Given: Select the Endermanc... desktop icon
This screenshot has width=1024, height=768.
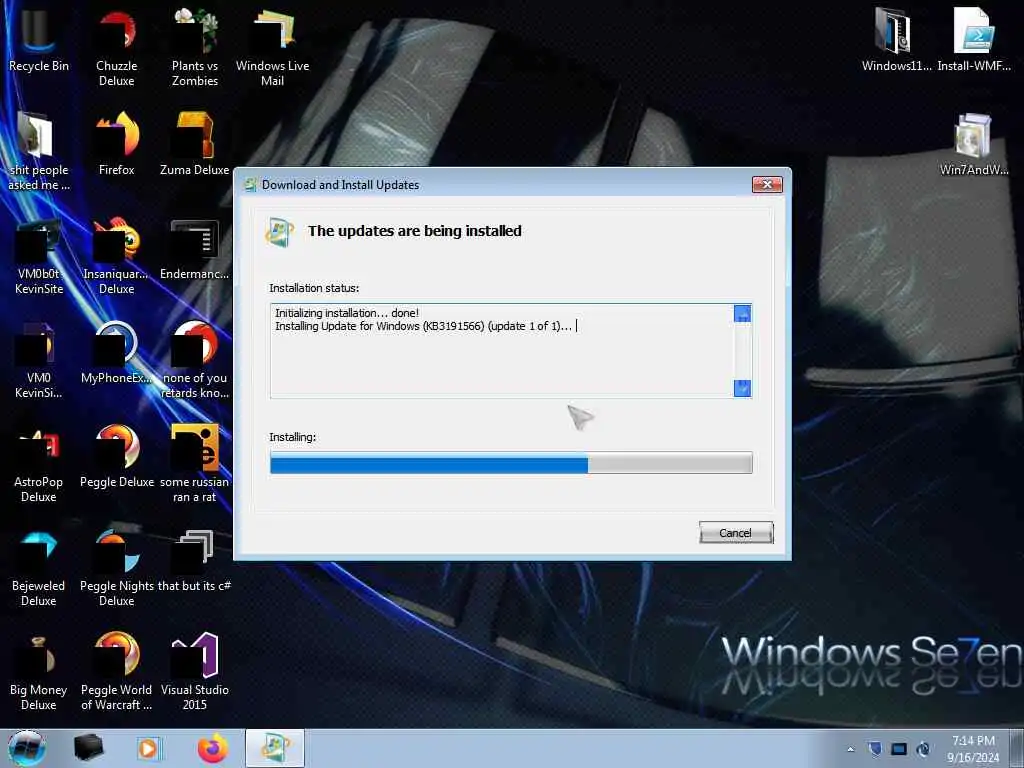Looking at the screenshot, I should click(195, 248).
